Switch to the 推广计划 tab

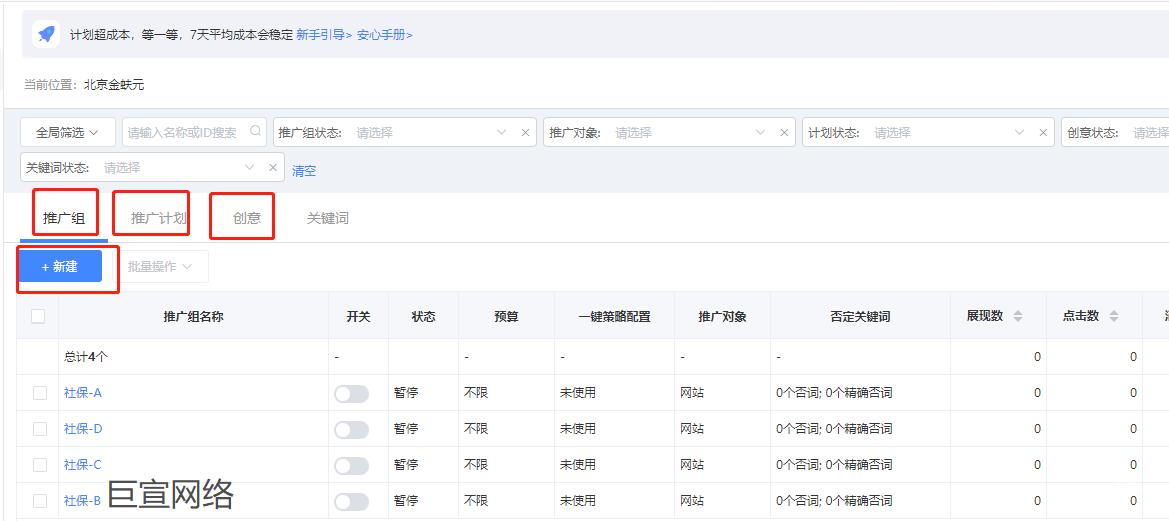(x=158, y=218)
